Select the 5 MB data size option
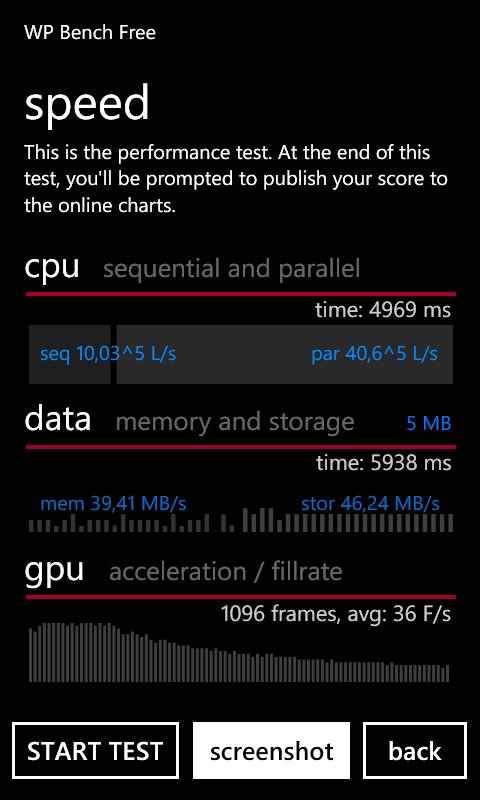Viewport: 480px width, 800px height. pos(428,423)
